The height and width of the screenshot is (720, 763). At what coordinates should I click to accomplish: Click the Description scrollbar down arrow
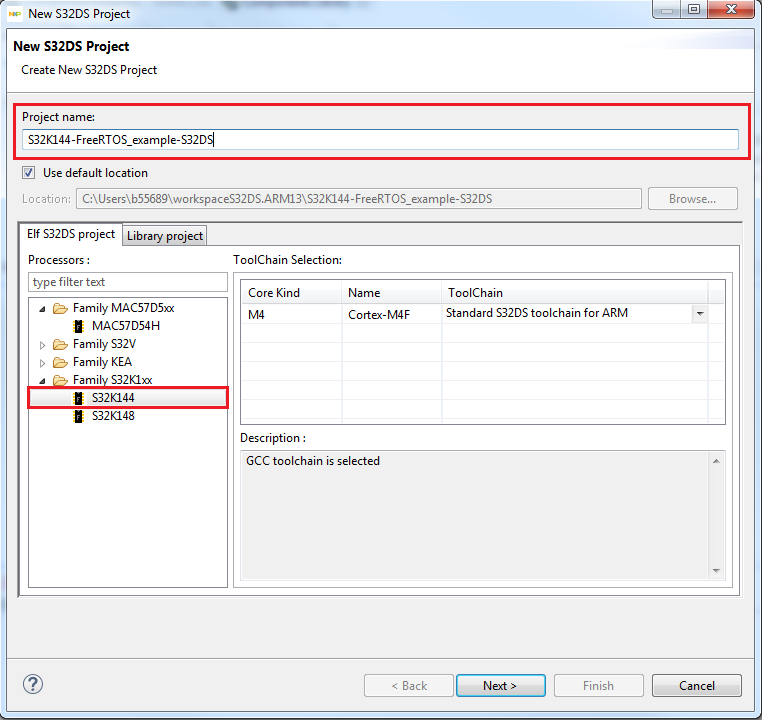716,571
